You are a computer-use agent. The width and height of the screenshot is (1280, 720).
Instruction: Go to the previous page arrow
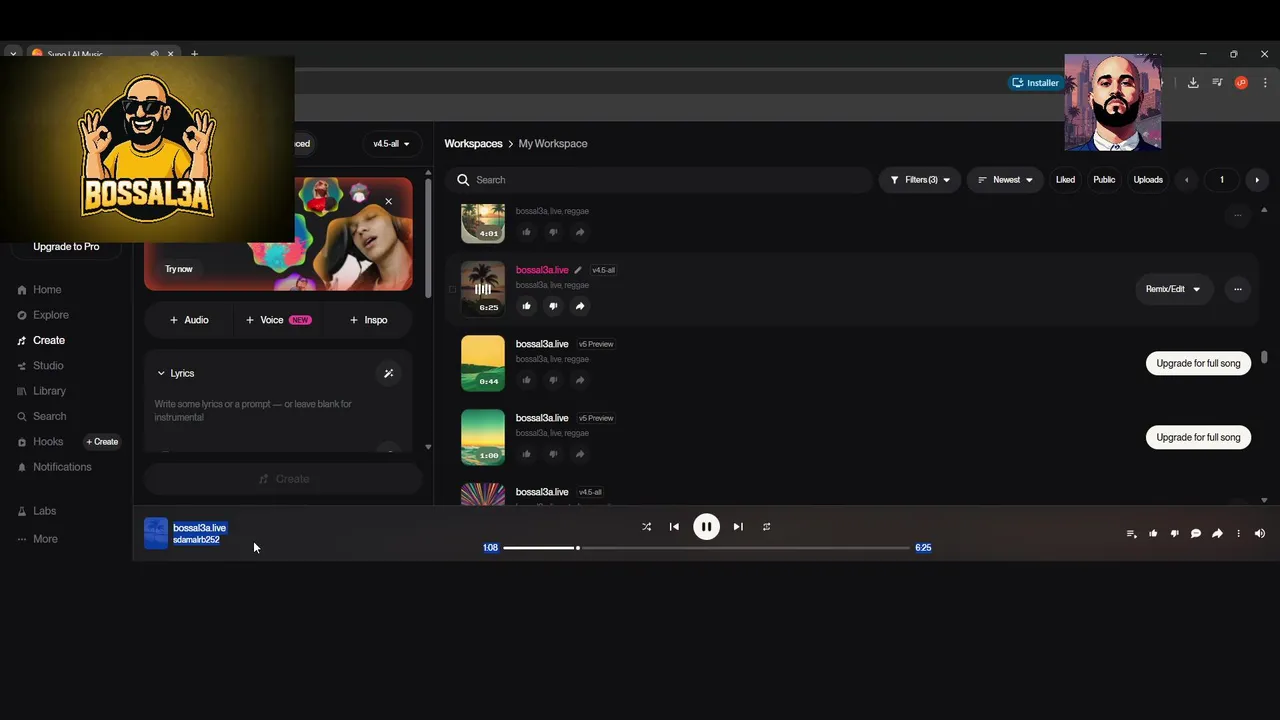[1187, 180]
